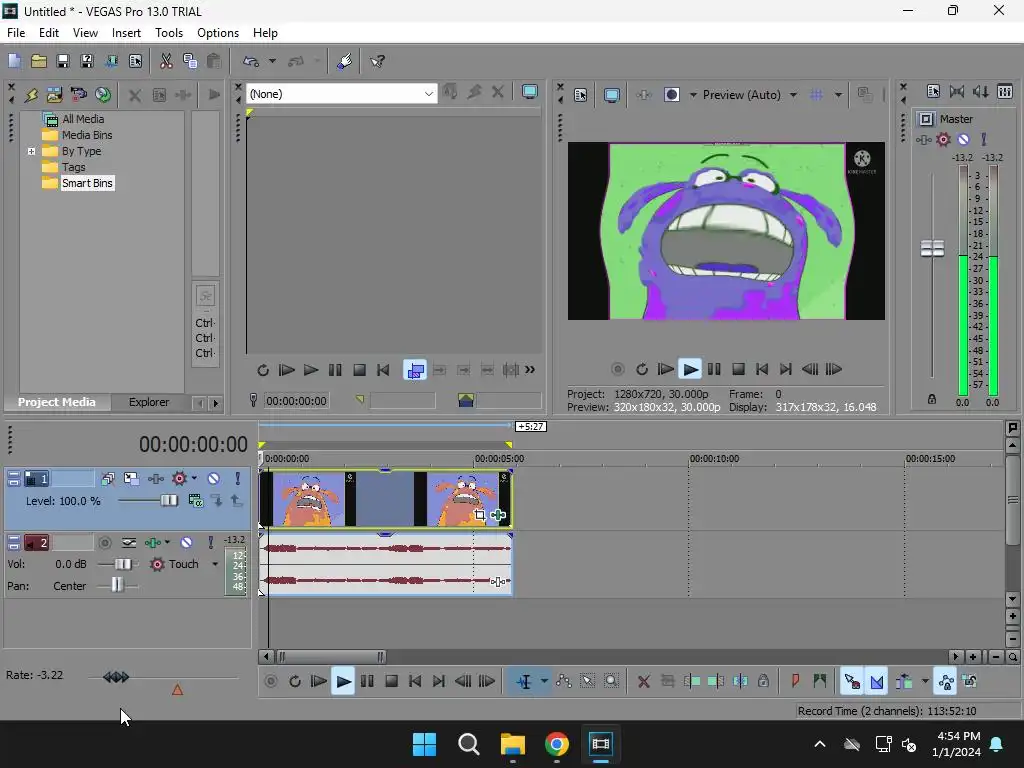
Task: Toggle Lock Envelopes to Events button
Action: (946, 682)
